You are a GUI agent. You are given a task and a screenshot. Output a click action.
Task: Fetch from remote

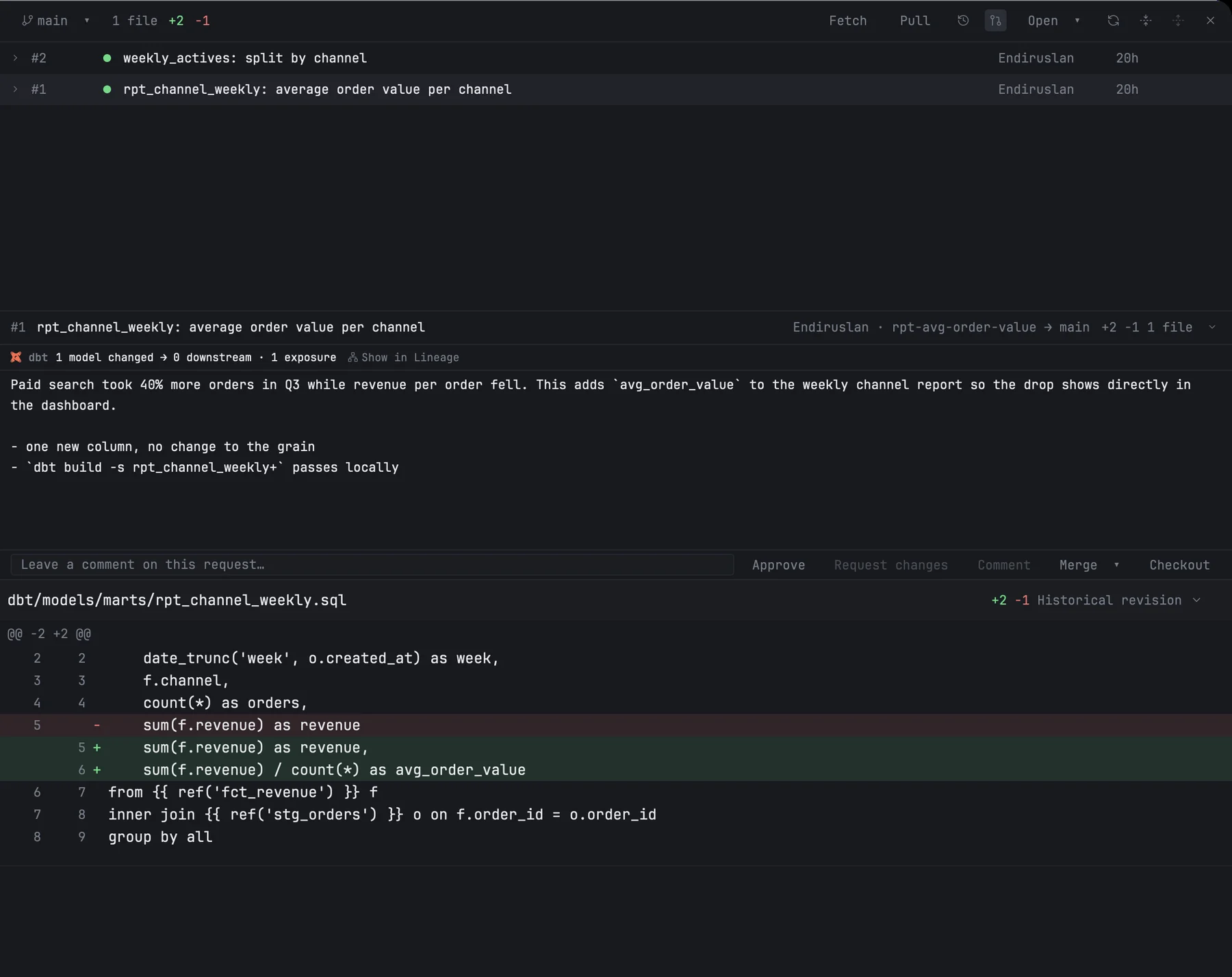pos(847,21)
